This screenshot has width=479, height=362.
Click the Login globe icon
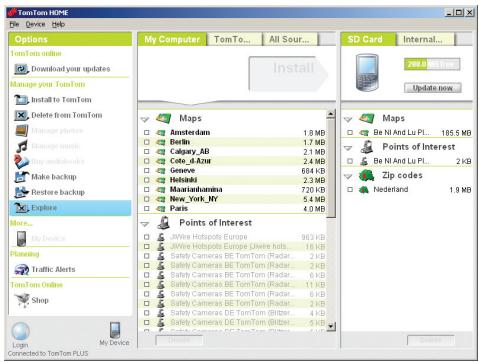pyautogui.click(x=20, y=331)
